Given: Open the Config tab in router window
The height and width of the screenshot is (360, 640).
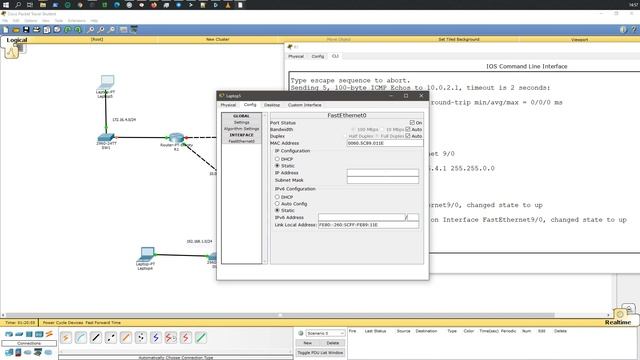Looking at the screenshot, I should 318,56.
